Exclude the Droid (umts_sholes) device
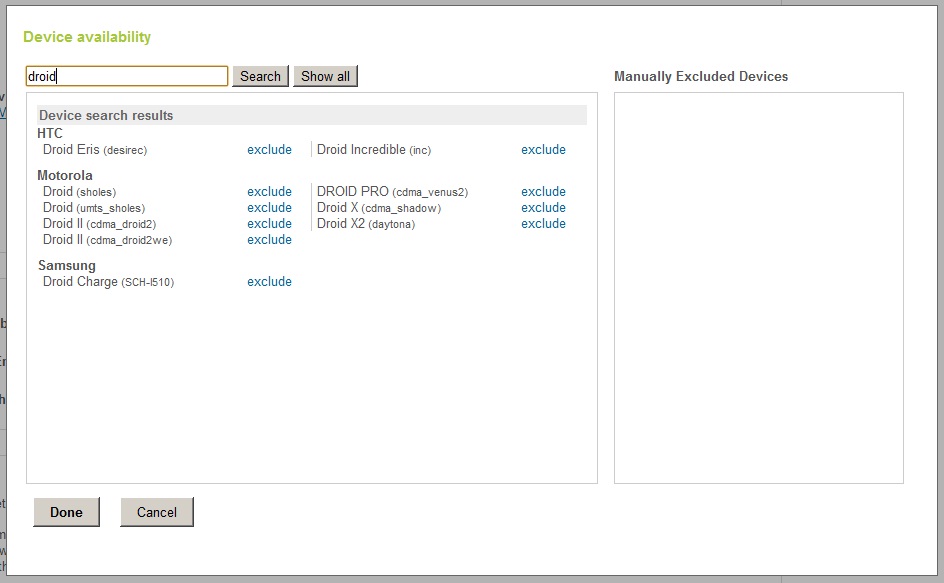This screenshot has height=583, width=944. tap(269, 208)
